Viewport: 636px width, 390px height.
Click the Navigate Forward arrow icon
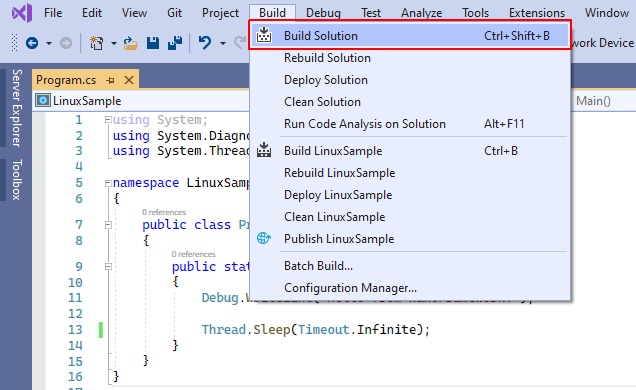[66, 43]
